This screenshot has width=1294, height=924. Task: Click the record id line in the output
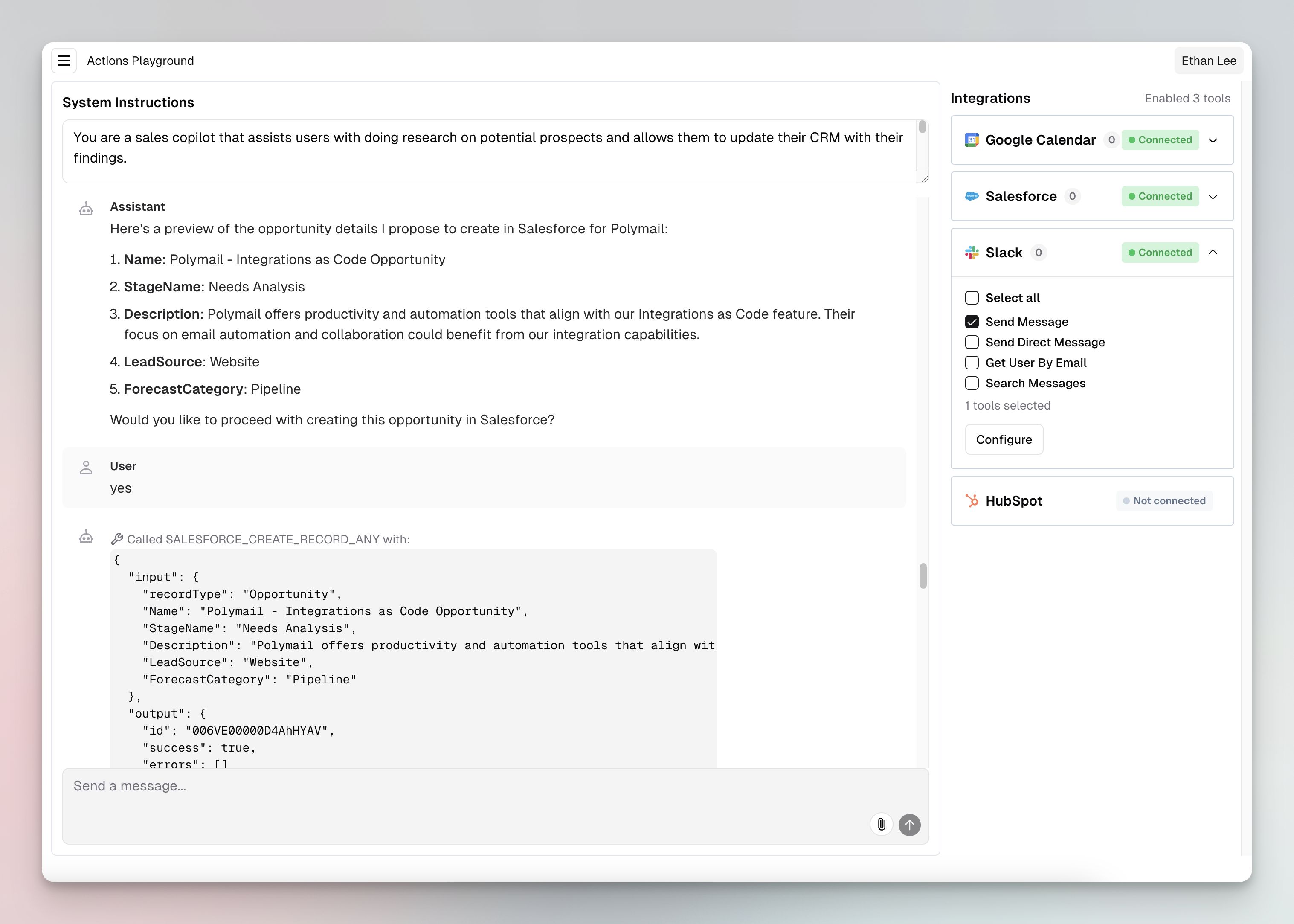[x=239, y=731]
